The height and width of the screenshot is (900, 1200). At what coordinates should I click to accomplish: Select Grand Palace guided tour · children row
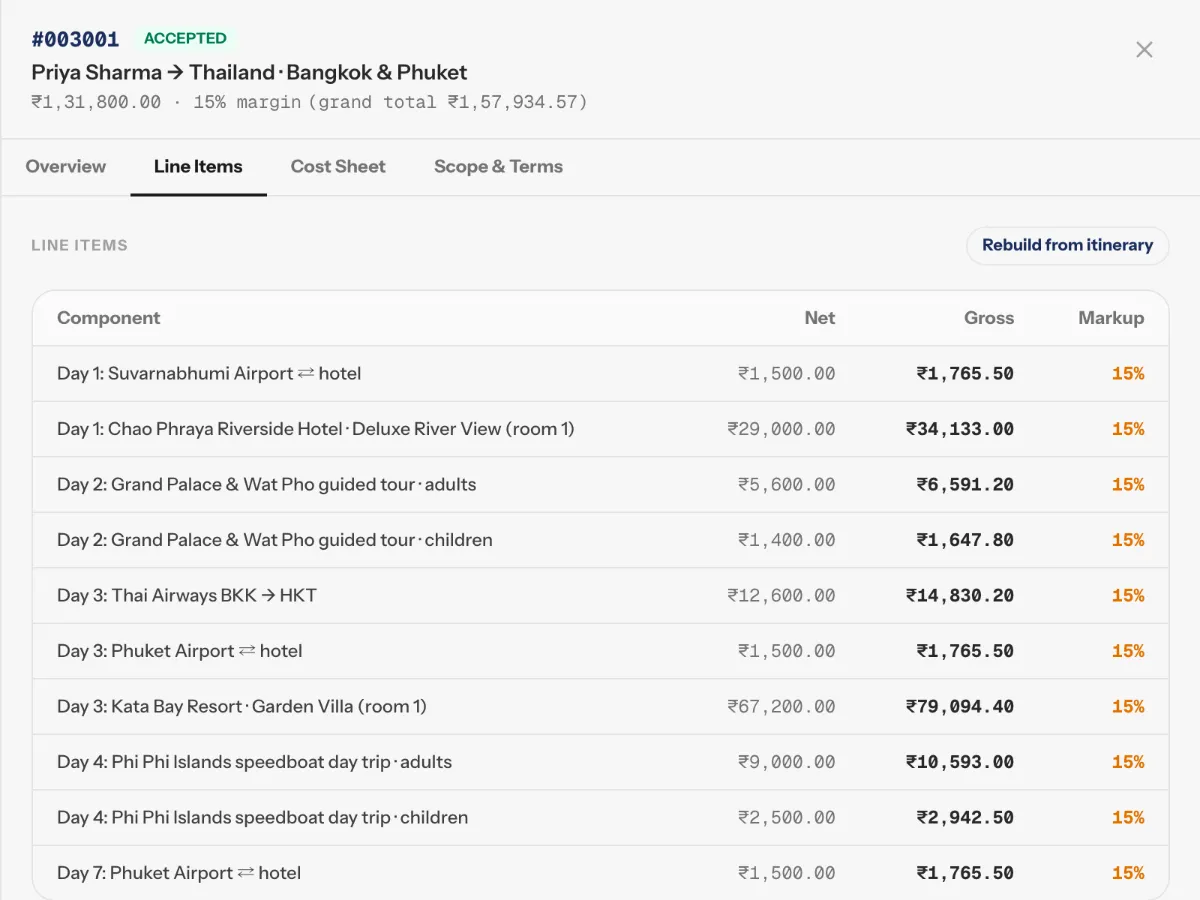click(600, 540)
